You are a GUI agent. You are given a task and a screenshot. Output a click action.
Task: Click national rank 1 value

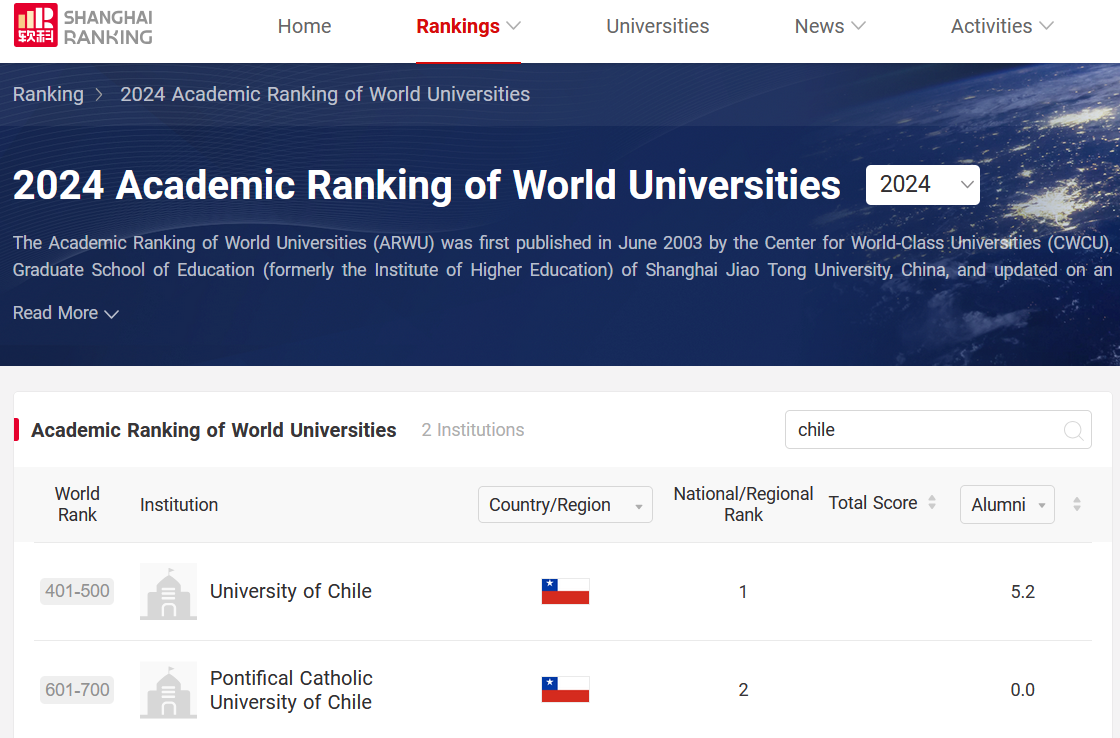pos(743,592)
